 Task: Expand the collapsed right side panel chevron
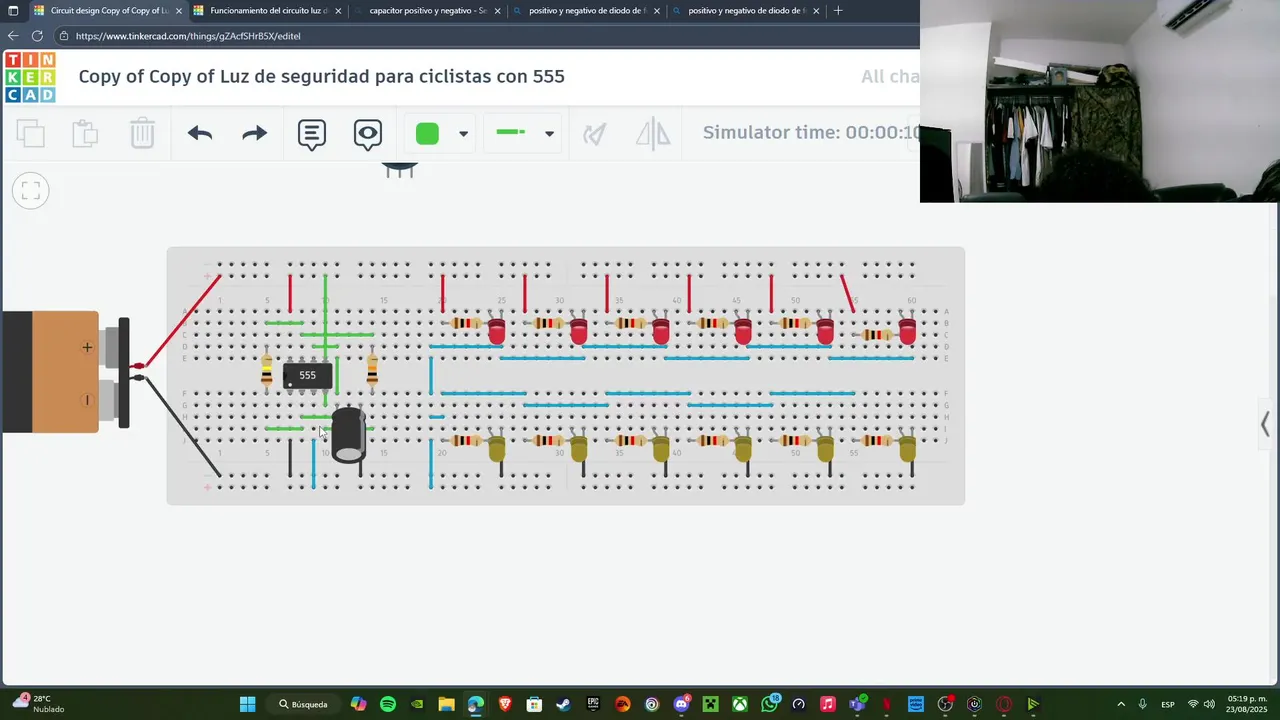point(1265,424)
